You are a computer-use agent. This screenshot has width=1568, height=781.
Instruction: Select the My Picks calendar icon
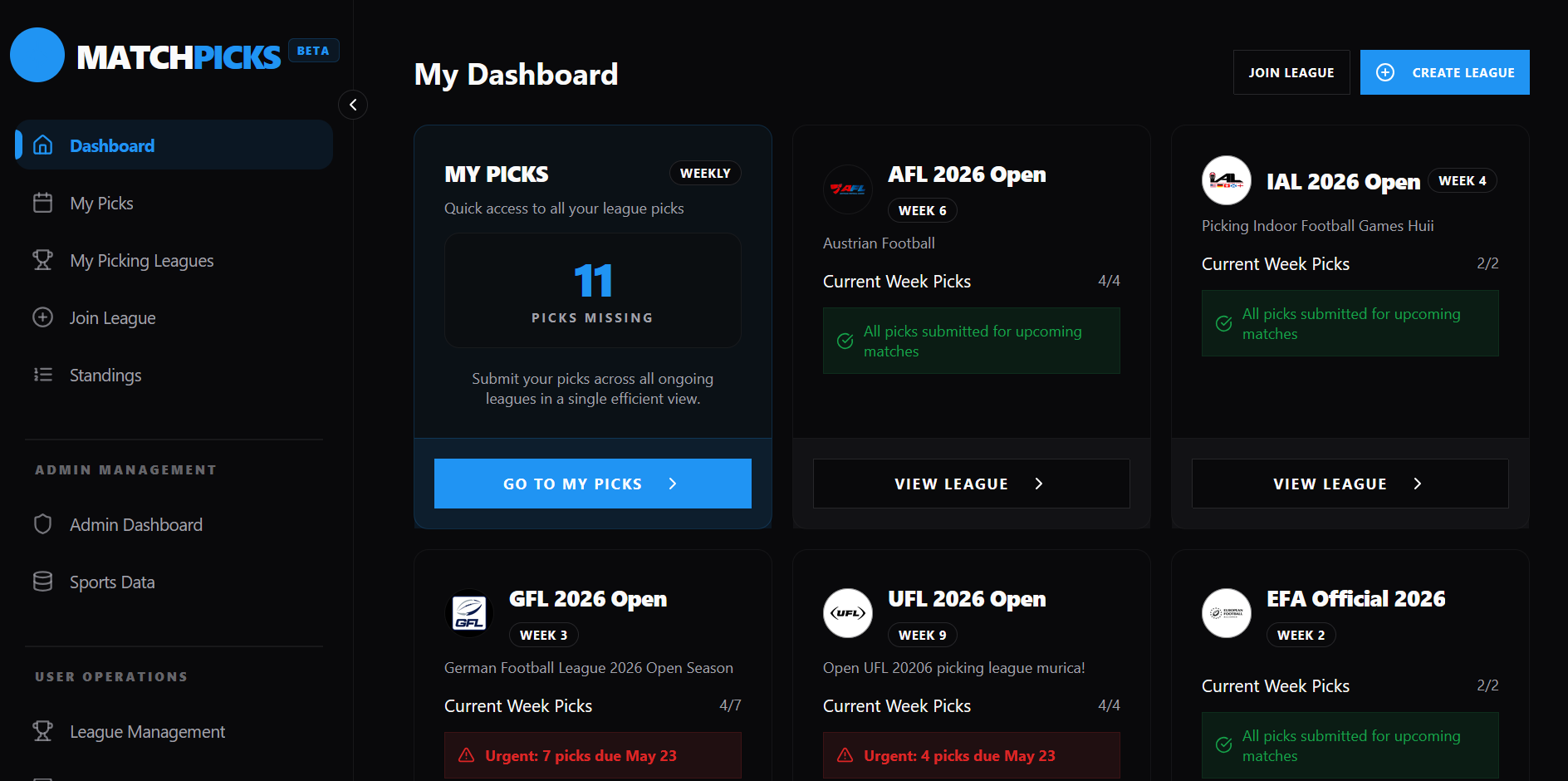[42, 203]
